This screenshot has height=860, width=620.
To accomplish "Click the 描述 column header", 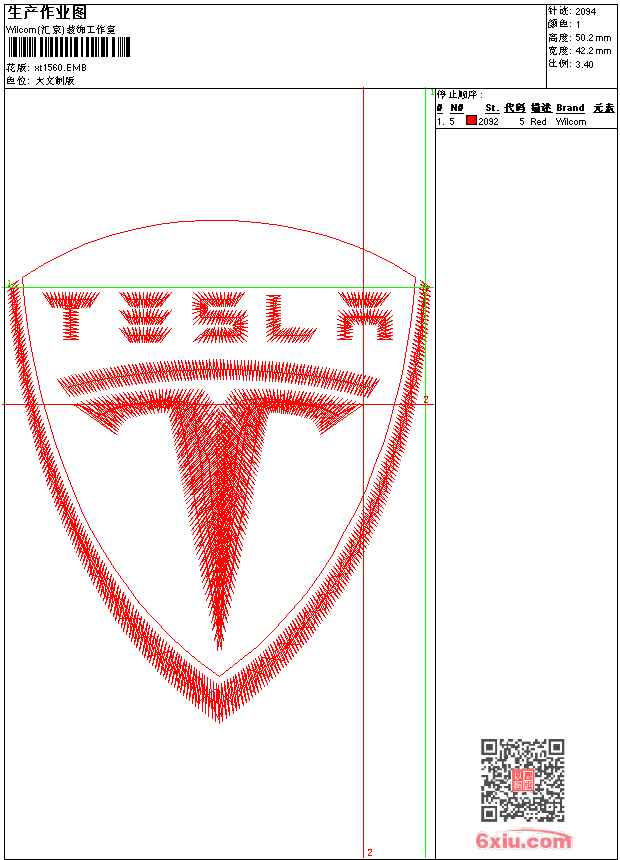I will [x=541, y=108].
